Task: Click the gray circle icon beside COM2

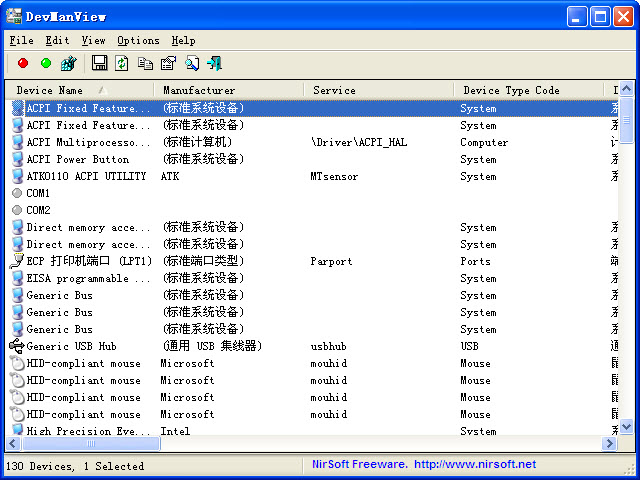Action: (x=17, y=210)
